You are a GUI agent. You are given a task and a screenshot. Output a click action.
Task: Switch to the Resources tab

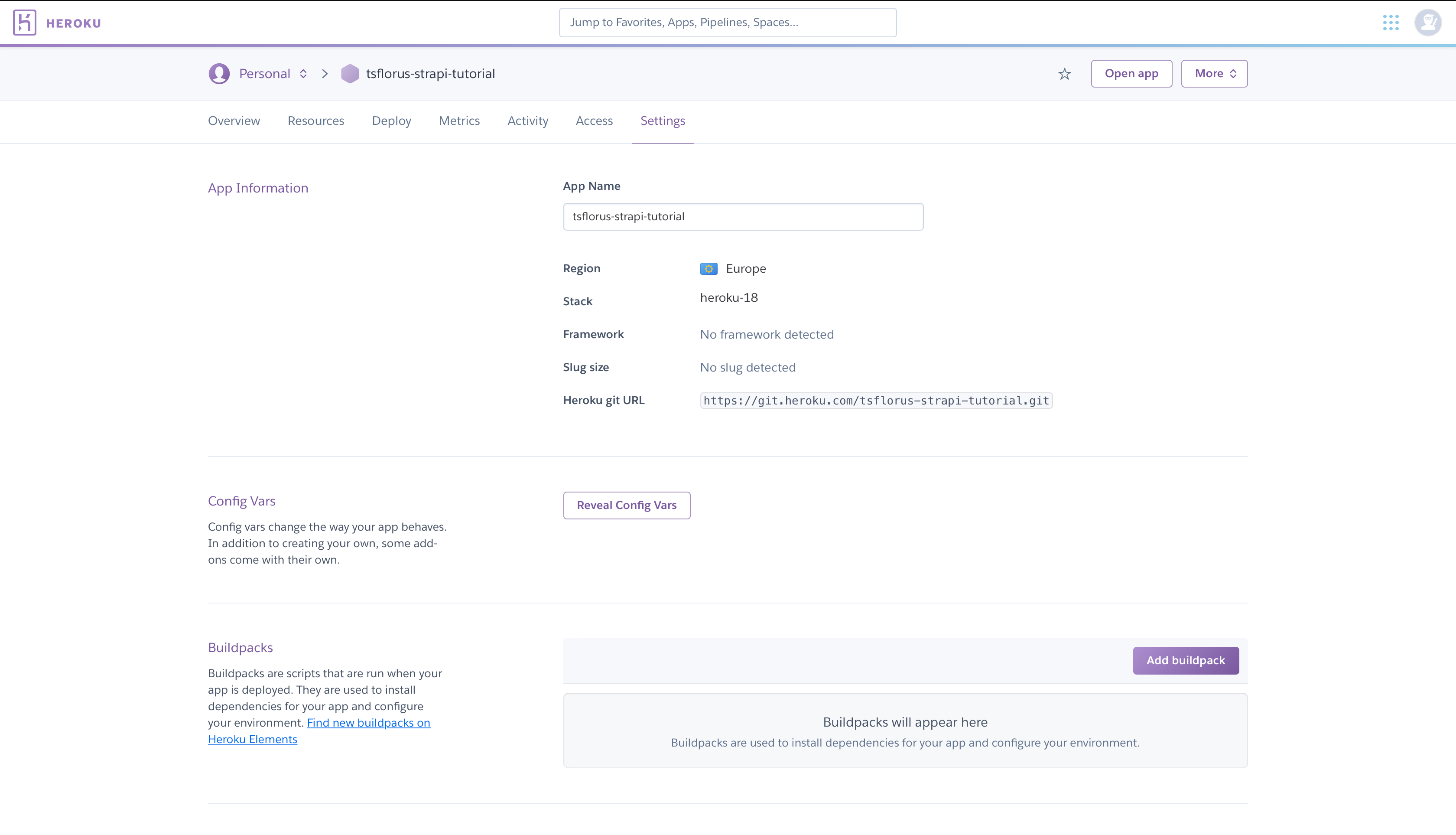316,121
